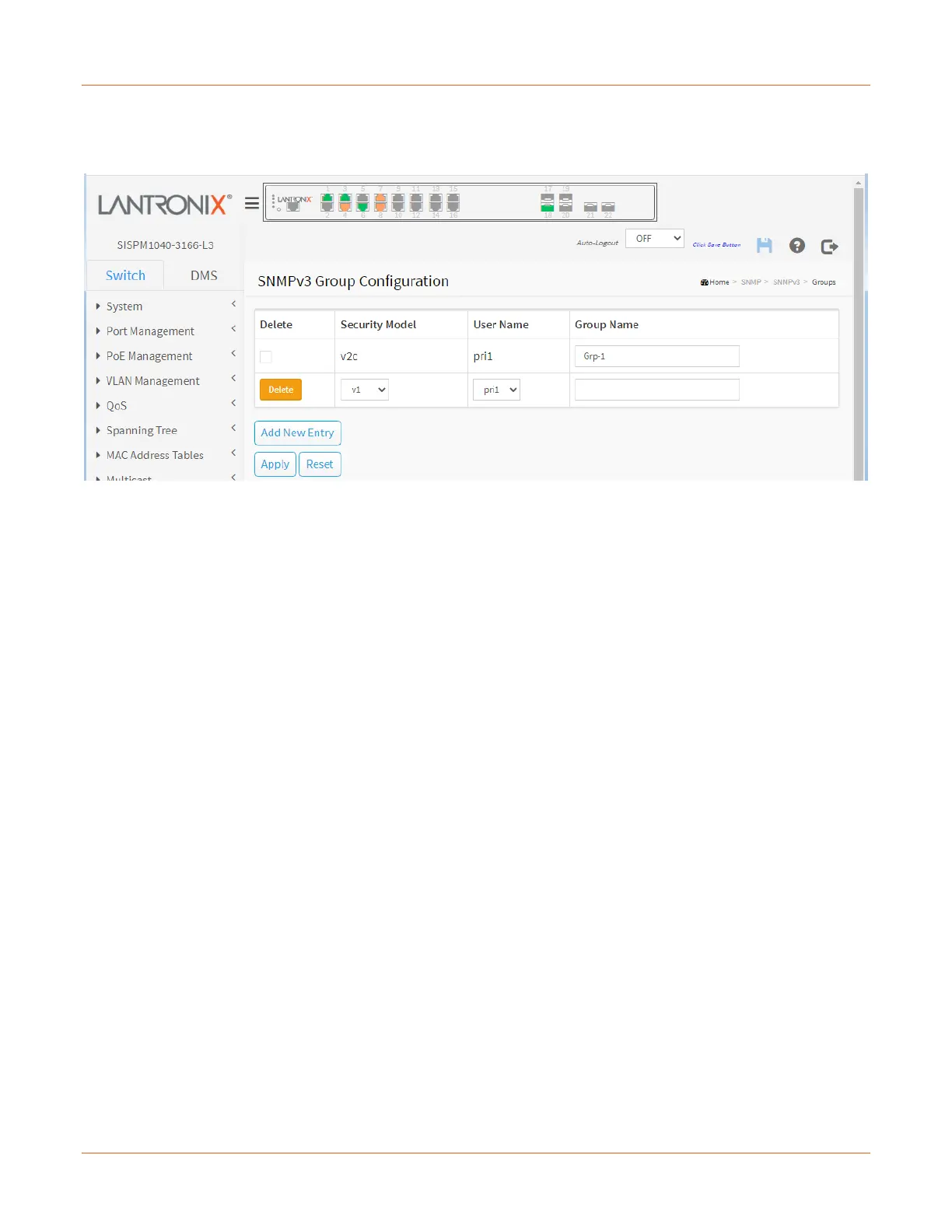Edit the Grp-1 group name field
Viewport: 952px width, 1232px height.
click(657, 356)
